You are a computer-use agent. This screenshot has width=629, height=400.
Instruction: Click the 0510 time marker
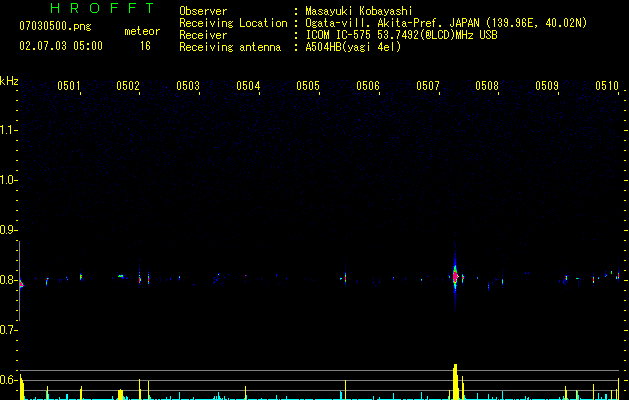pos(607,85)
